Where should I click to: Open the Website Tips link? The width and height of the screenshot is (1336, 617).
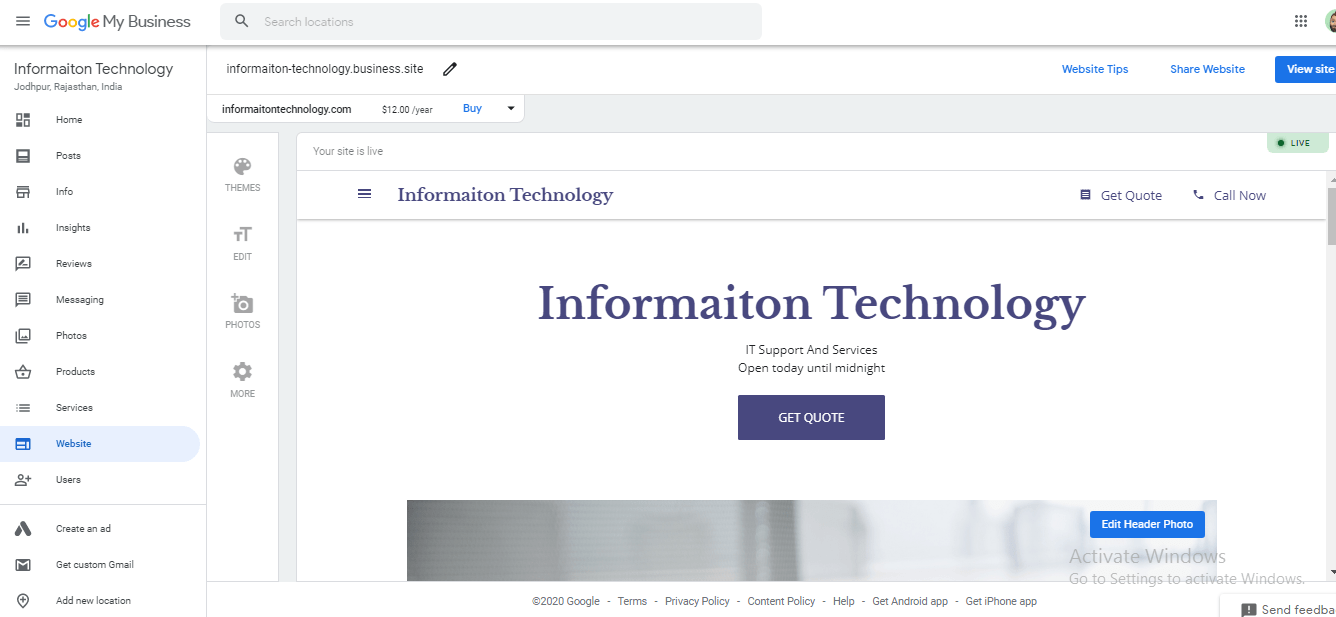pos(1094,69)
